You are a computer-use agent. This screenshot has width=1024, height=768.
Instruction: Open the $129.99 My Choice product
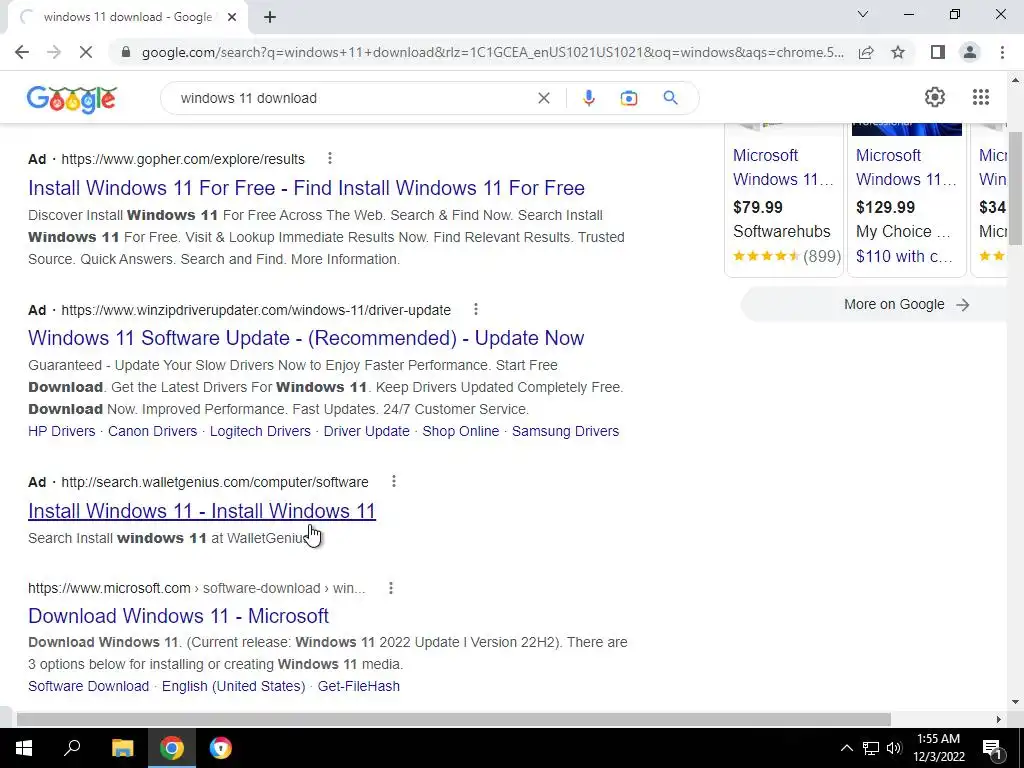point(906,199)
